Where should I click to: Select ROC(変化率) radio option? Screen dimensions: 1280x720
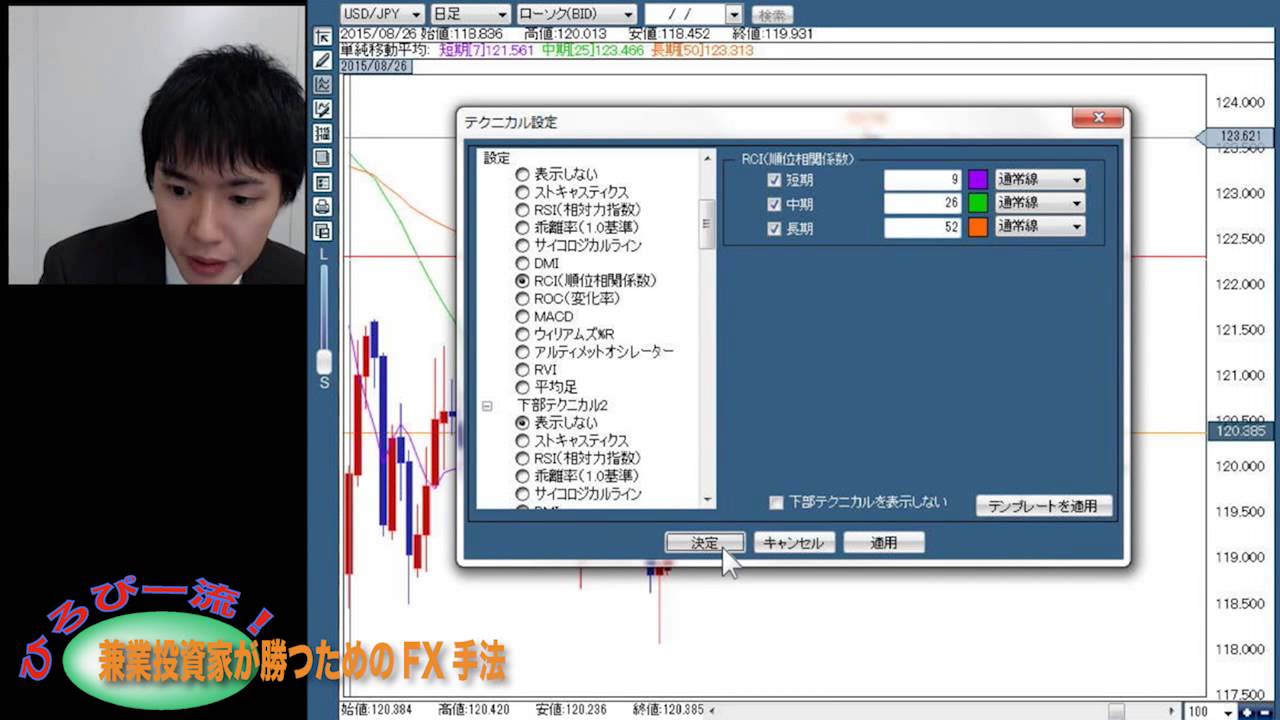point(522,299)
